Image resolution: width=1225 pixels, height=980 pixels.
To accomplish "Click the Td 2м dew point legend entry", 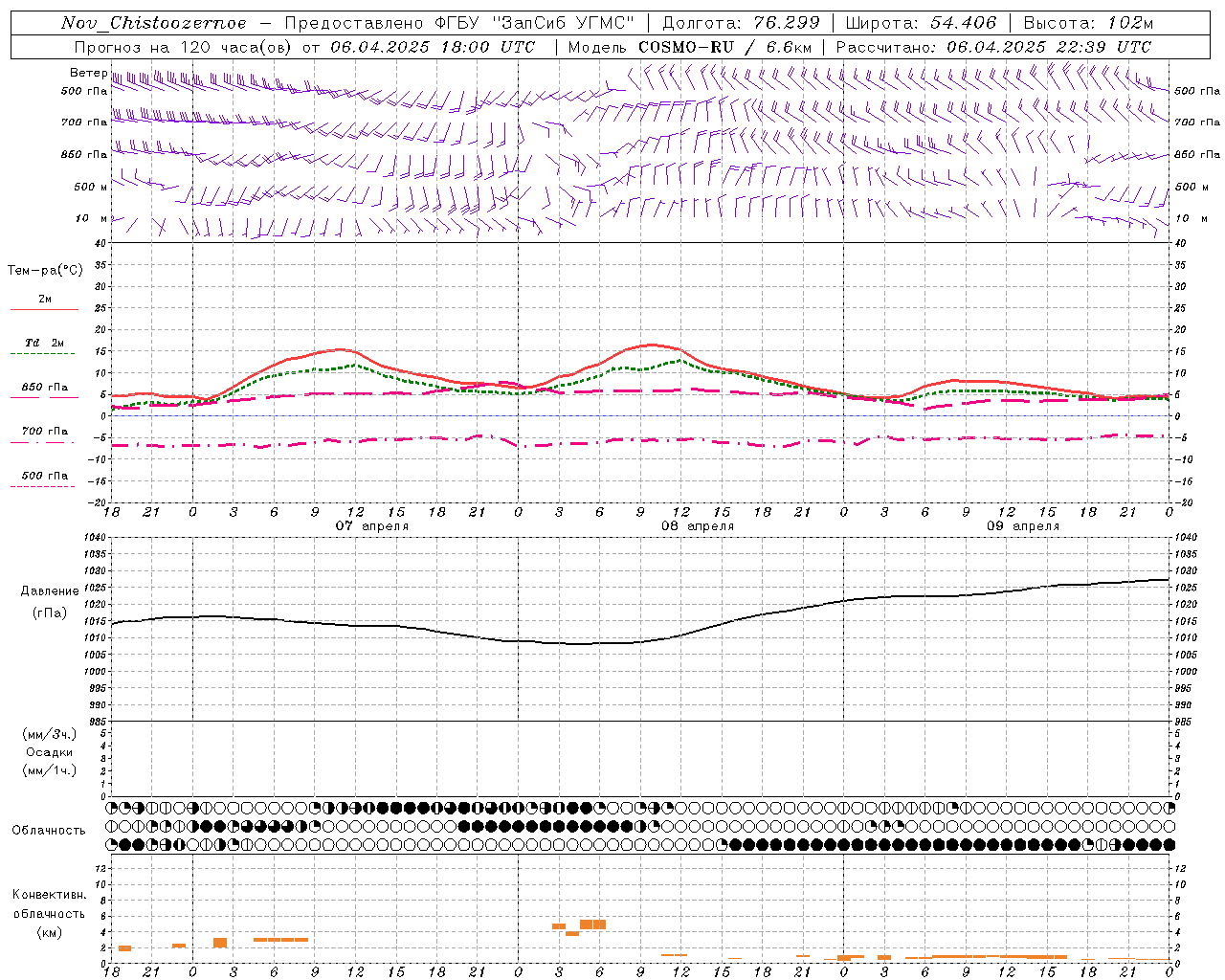I will (45, 343).
